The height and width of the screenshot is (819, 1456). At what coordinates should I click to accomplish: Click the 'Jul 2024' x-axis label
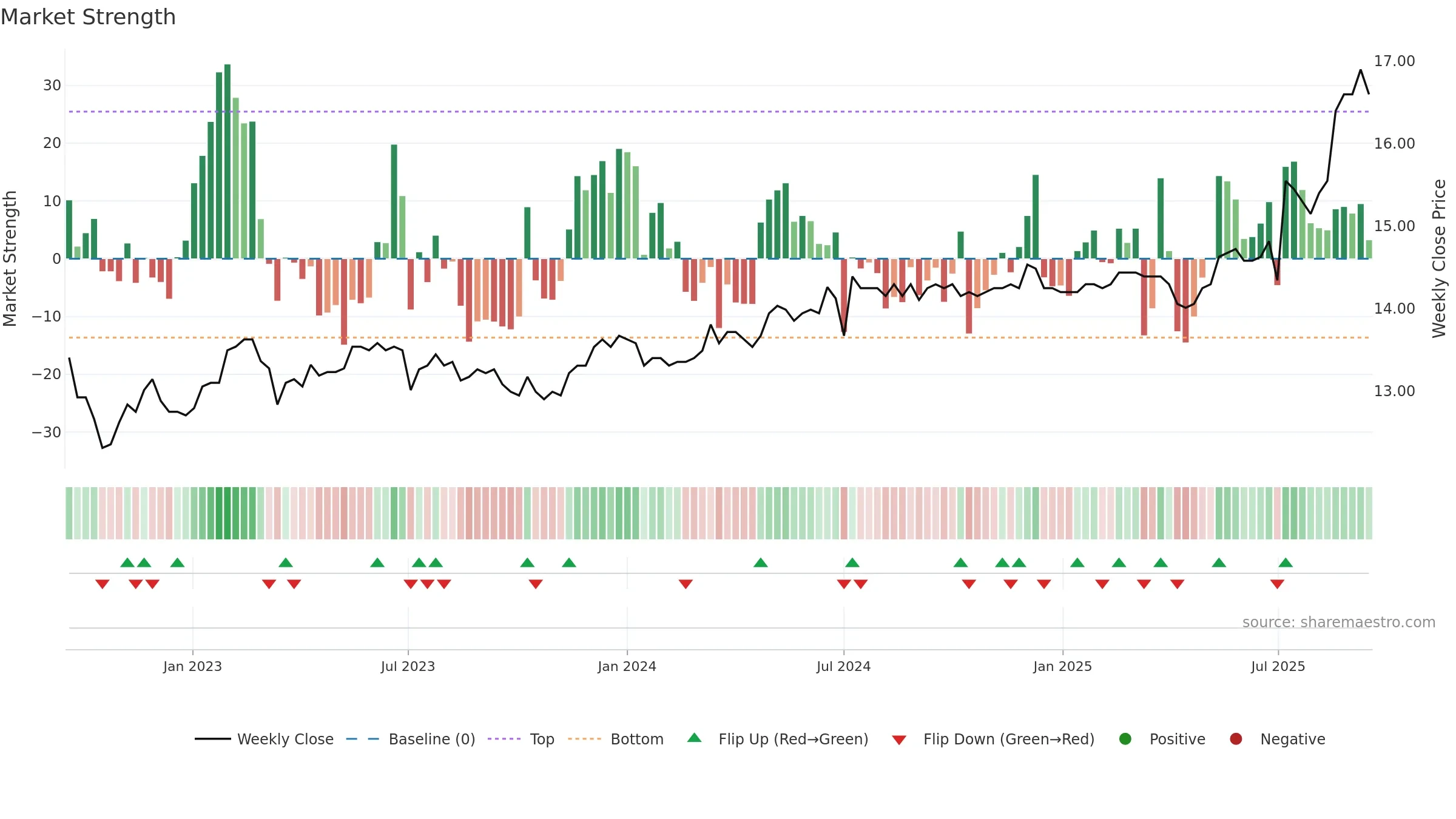(x=843, y=666)
